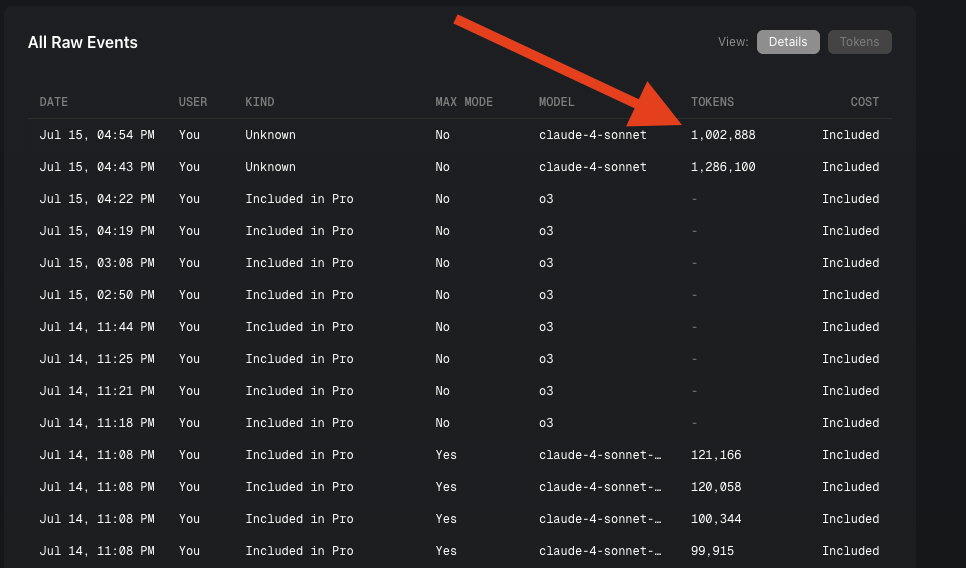Click Included cost in 1,286,100 tokens row
Viewport: 966px width, 568px height.
[850, 167]
